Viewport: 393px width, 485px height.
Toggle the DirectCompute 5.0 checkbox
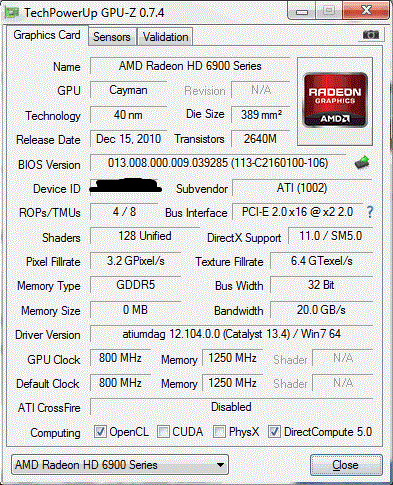pos(274,431)
